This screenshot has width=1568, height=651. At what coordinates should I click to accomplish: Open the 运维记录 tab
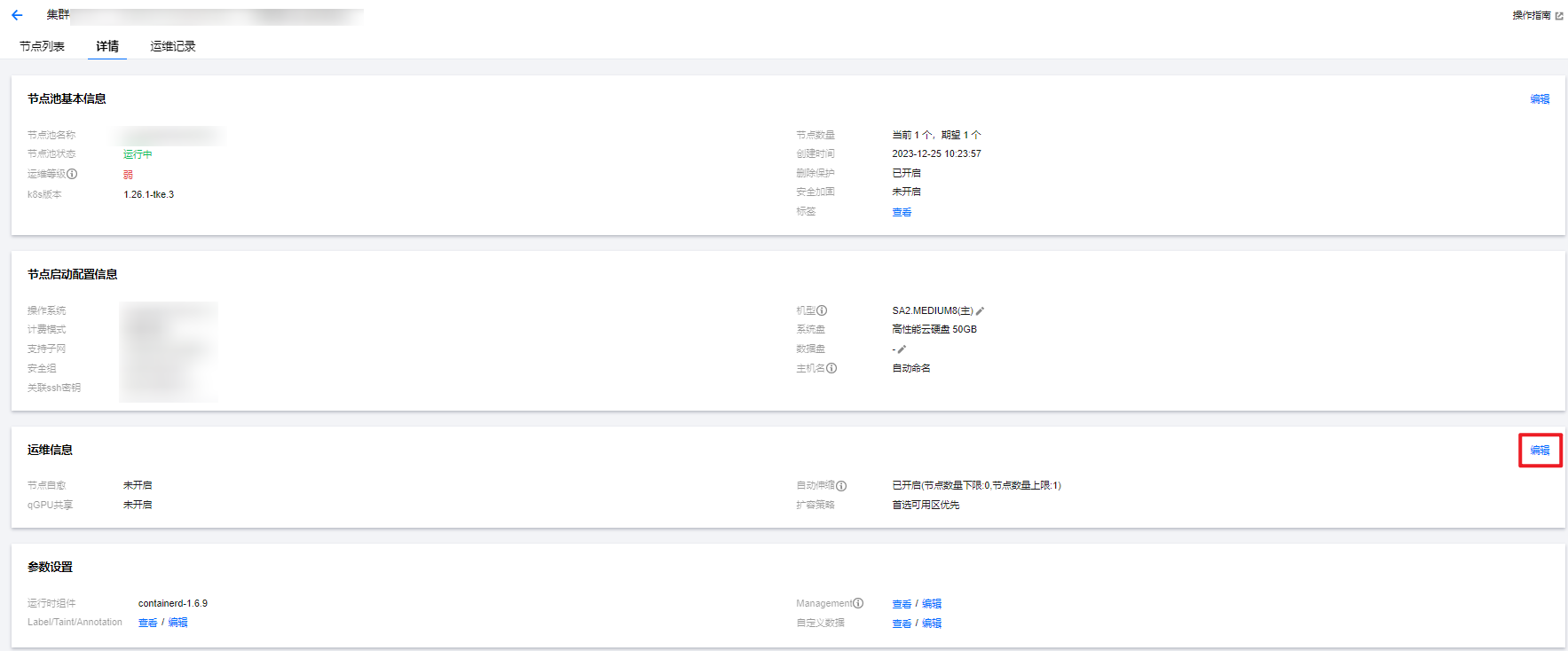point(173,46)
